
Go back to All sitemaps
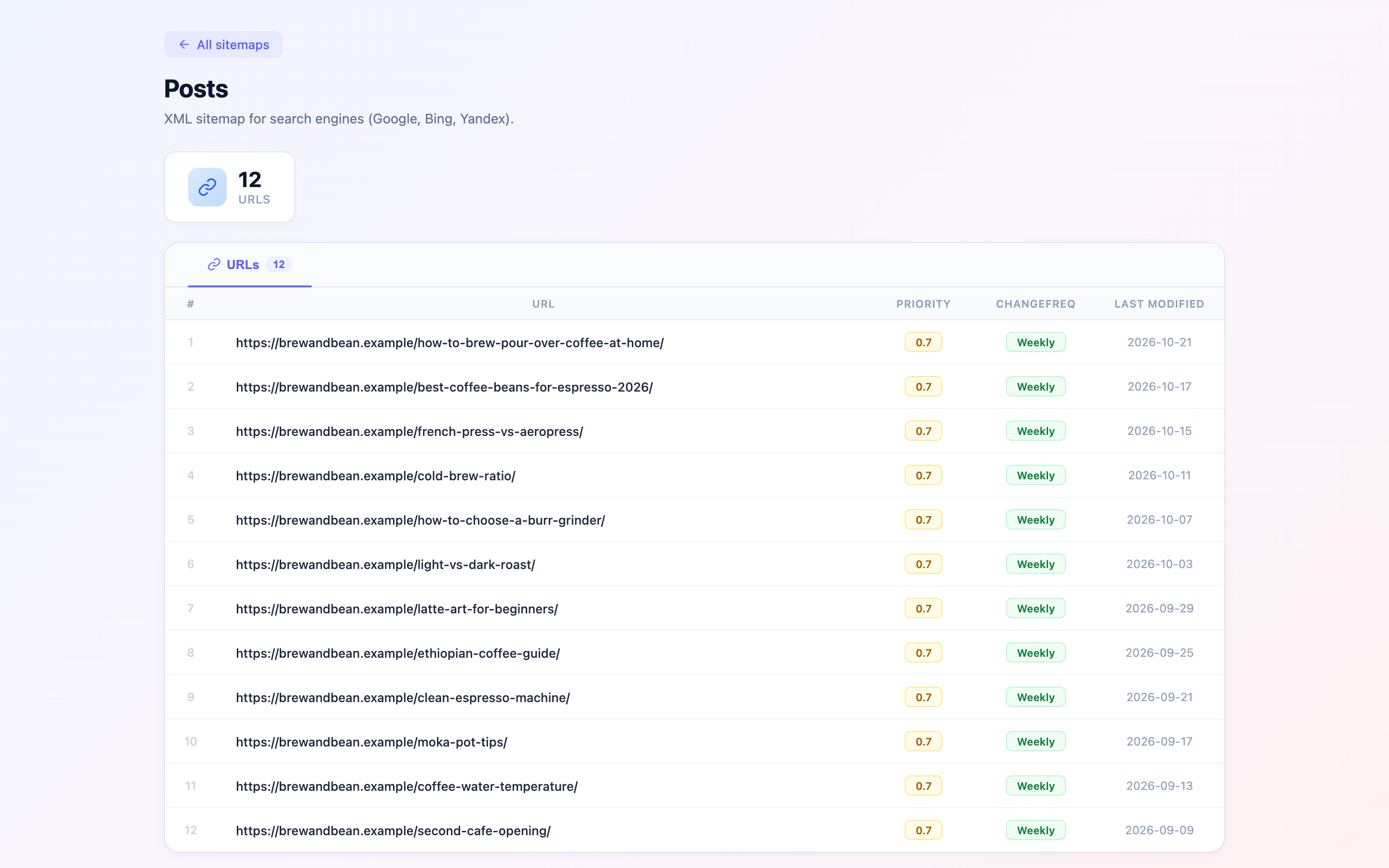(223, 44)
